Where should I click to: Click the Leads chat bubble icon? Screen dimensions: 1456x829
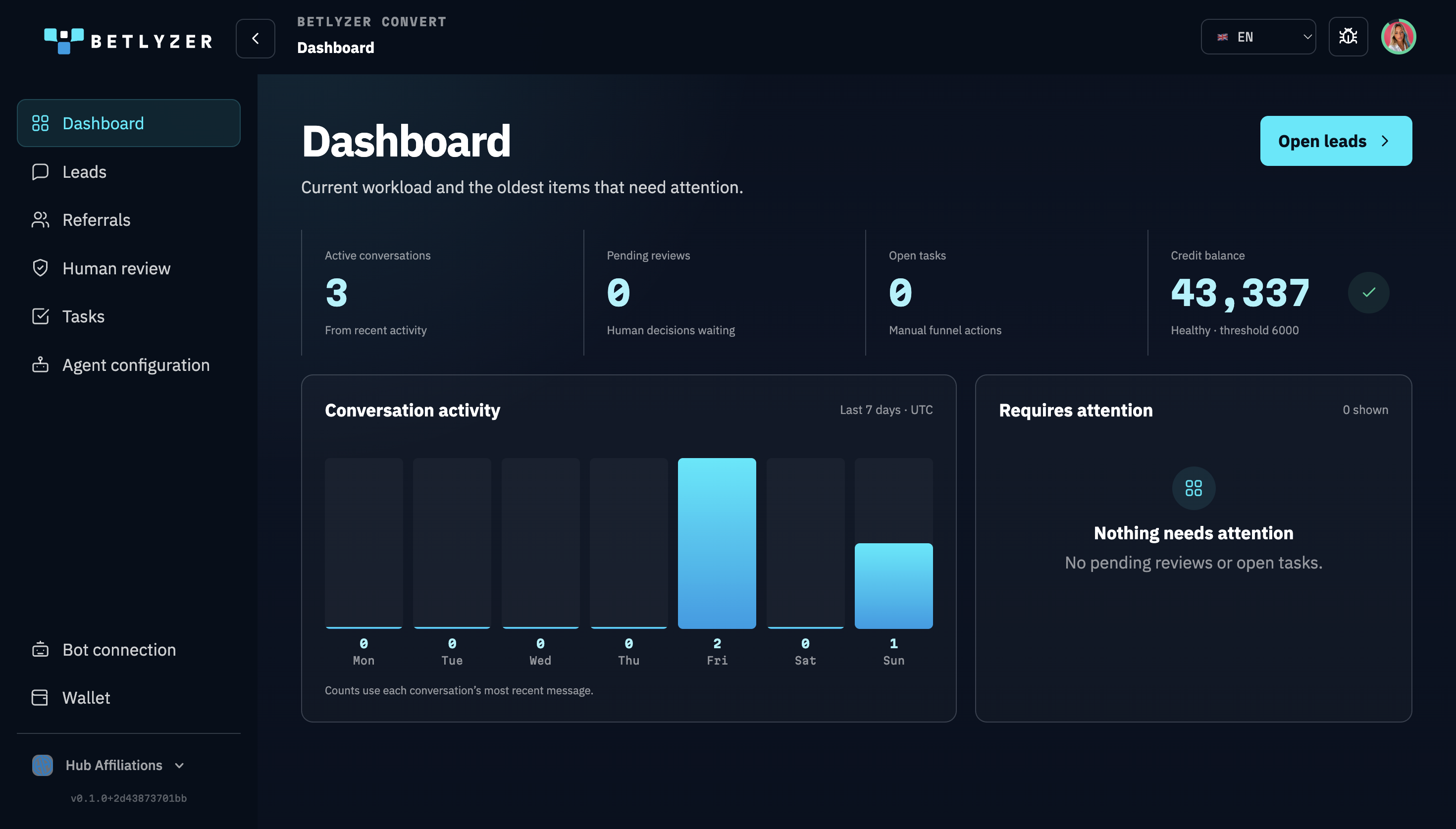(x=41, y=171)
